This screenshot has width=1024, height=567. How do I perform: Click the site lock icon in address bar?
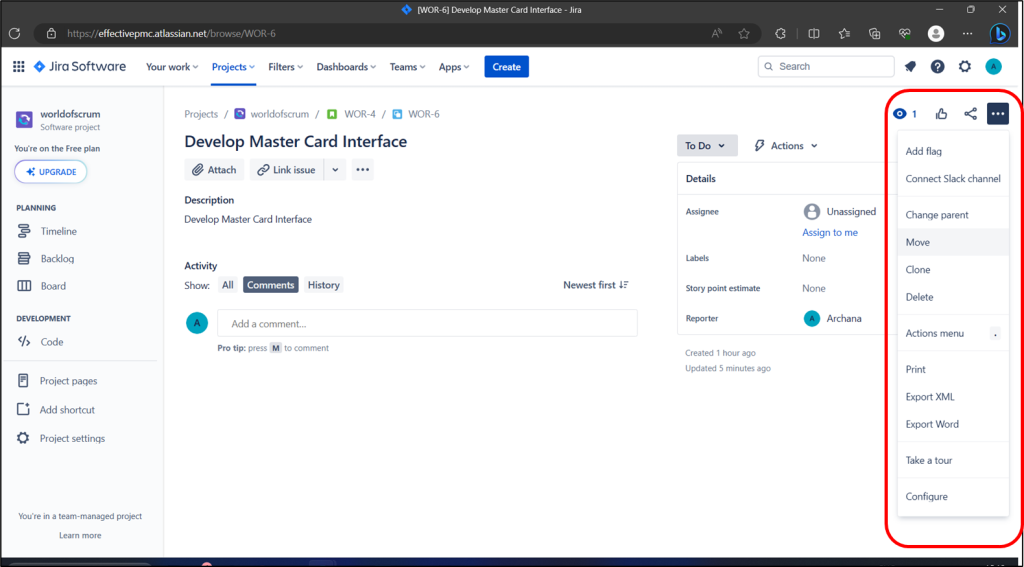pyautogui.click(x=51, y=33)
